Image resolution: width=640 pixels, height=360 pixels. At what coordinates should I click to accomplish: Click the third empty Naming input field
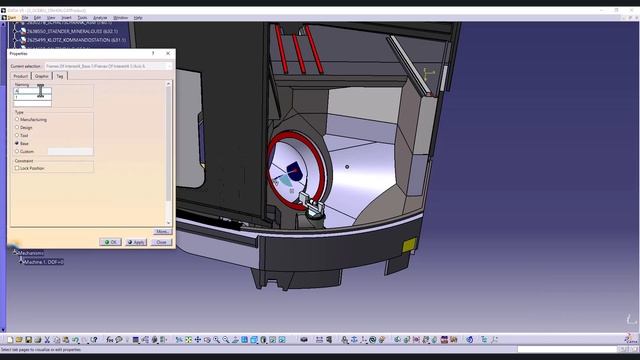pos(33,104)
